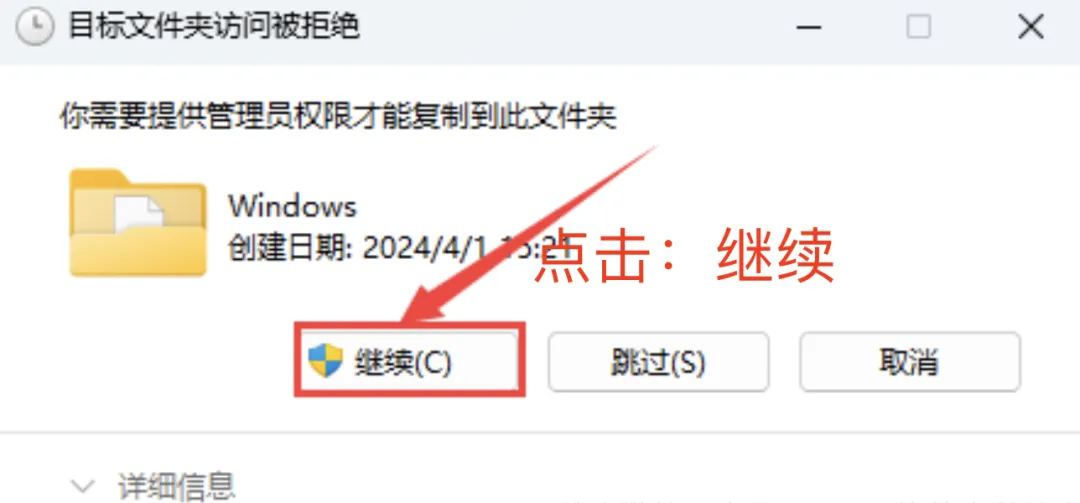Click the Windows folder name text
1080x503 pixels.
point(293,206)
